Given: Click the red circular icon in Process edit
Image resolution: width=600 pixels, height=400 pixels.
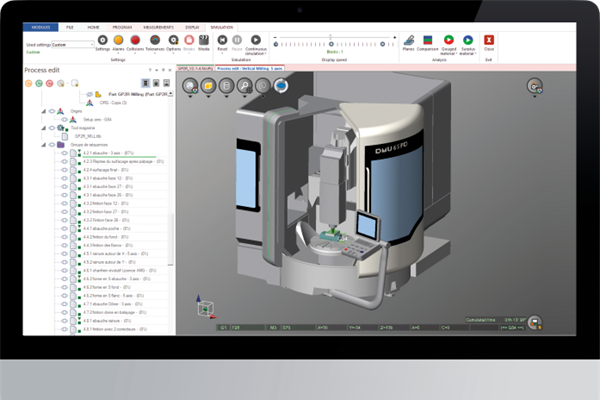Looking at the screenshot, I should 49,83.
